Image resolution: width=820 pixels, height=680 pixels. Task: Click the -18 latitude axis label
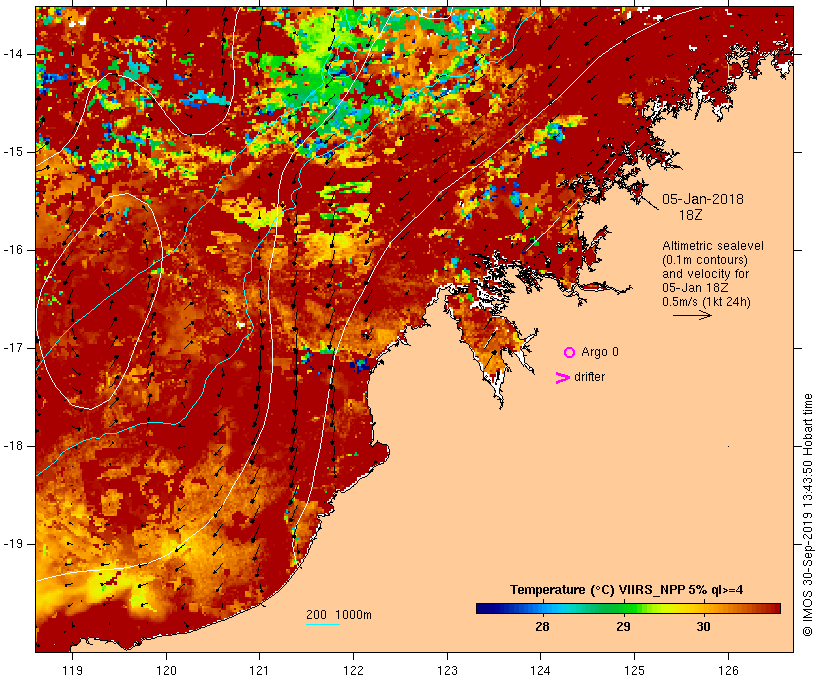12,446
